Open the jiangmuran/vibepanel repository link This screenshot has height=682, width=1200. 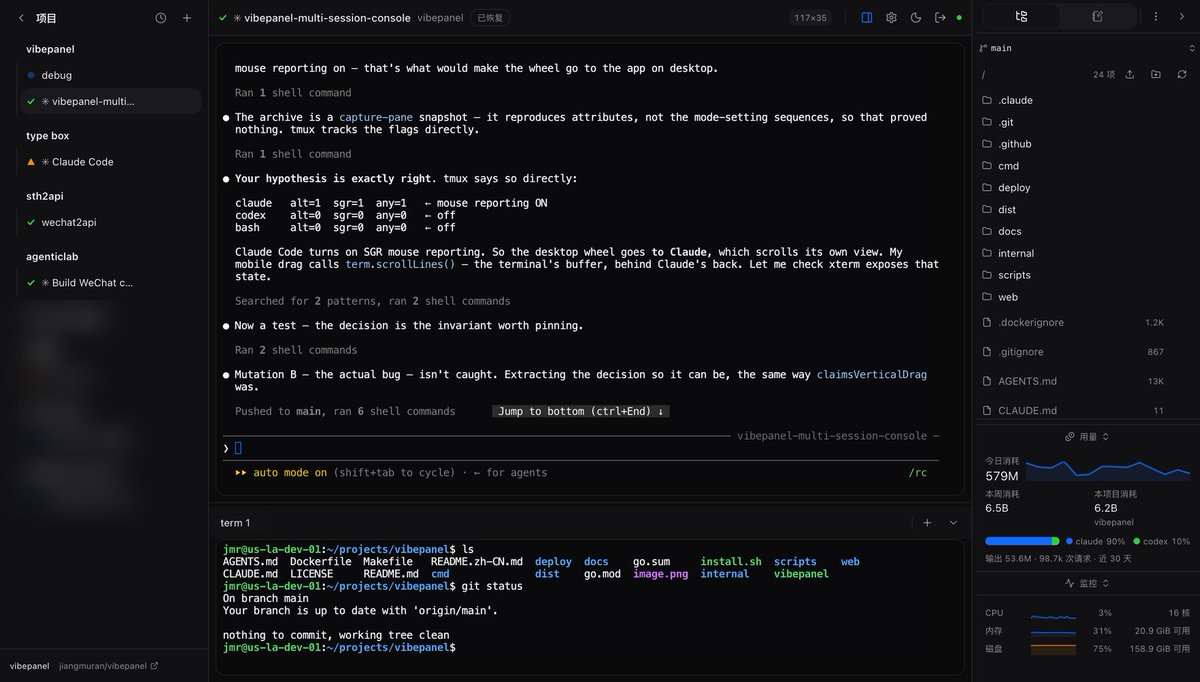point(108,665)
